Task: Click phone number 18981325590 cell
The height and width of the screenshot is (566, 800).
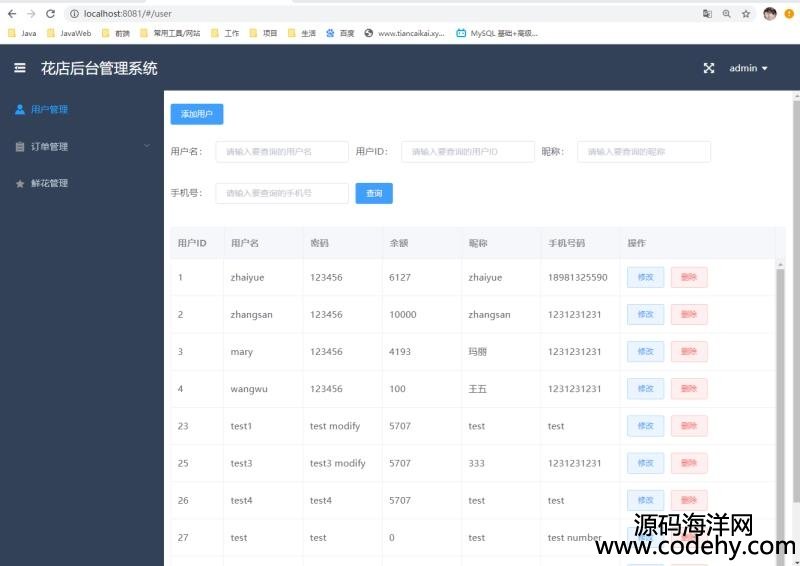Action: [x=578, y=277]
